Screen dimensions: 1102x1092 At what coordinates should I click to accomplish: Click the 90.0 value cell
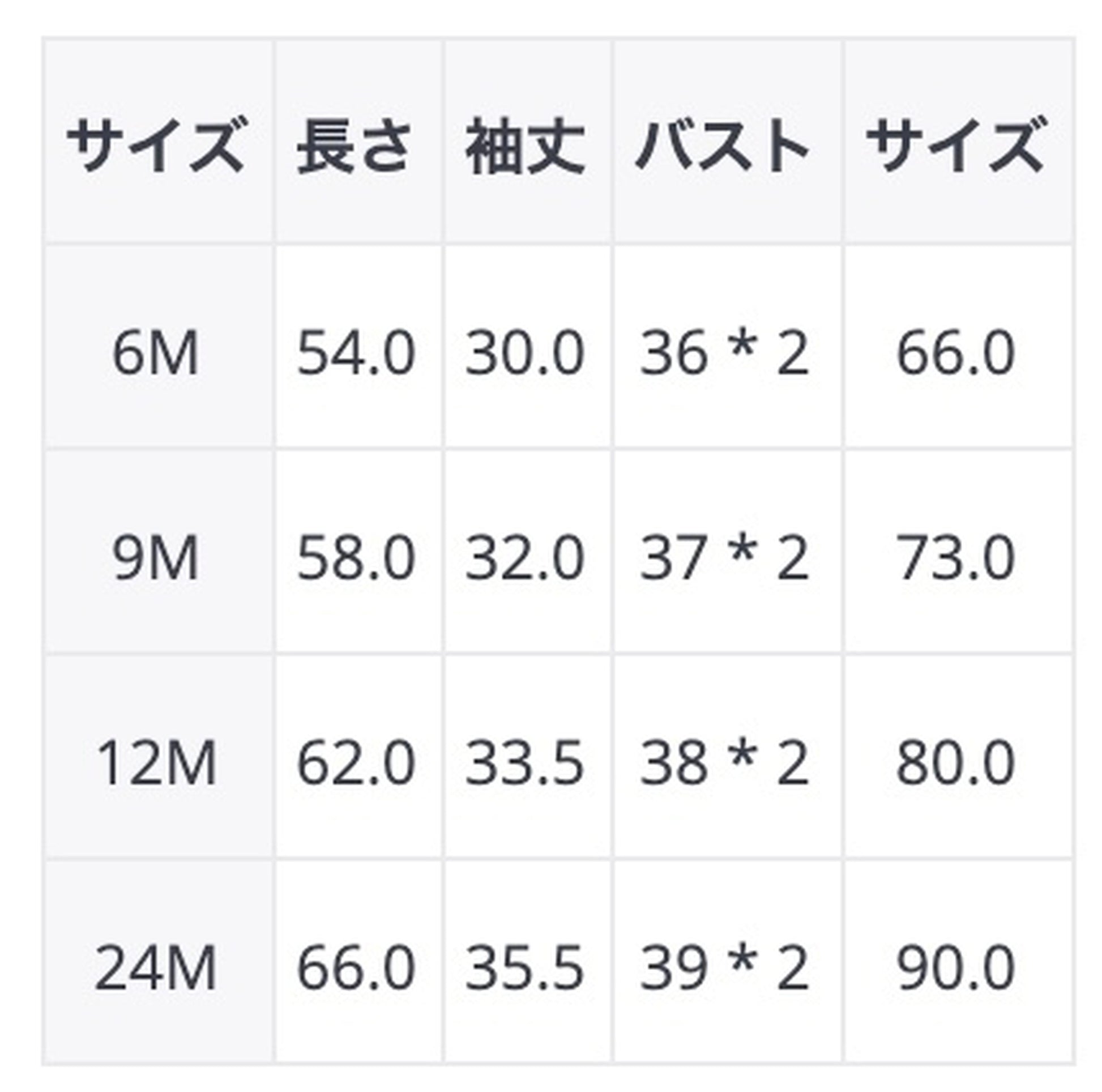coord(956,968)
